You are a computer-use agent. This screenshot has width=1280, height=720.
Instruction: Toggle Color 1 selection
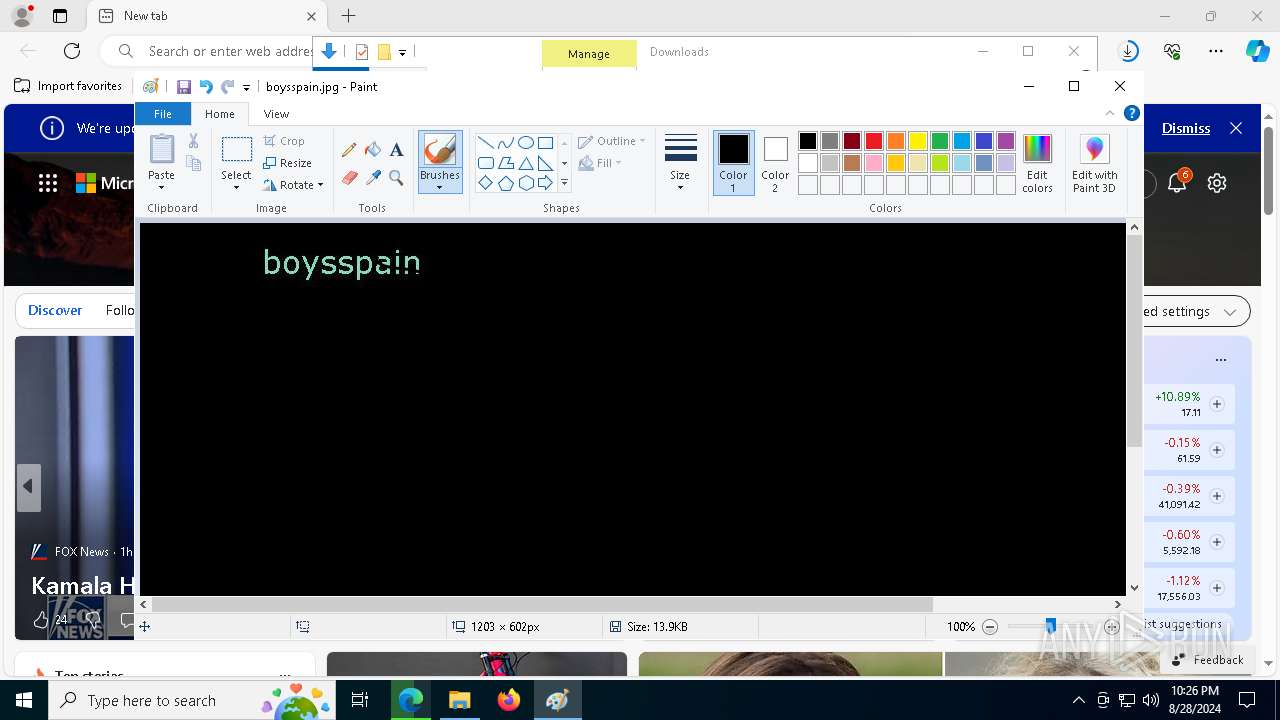(733, 163)
